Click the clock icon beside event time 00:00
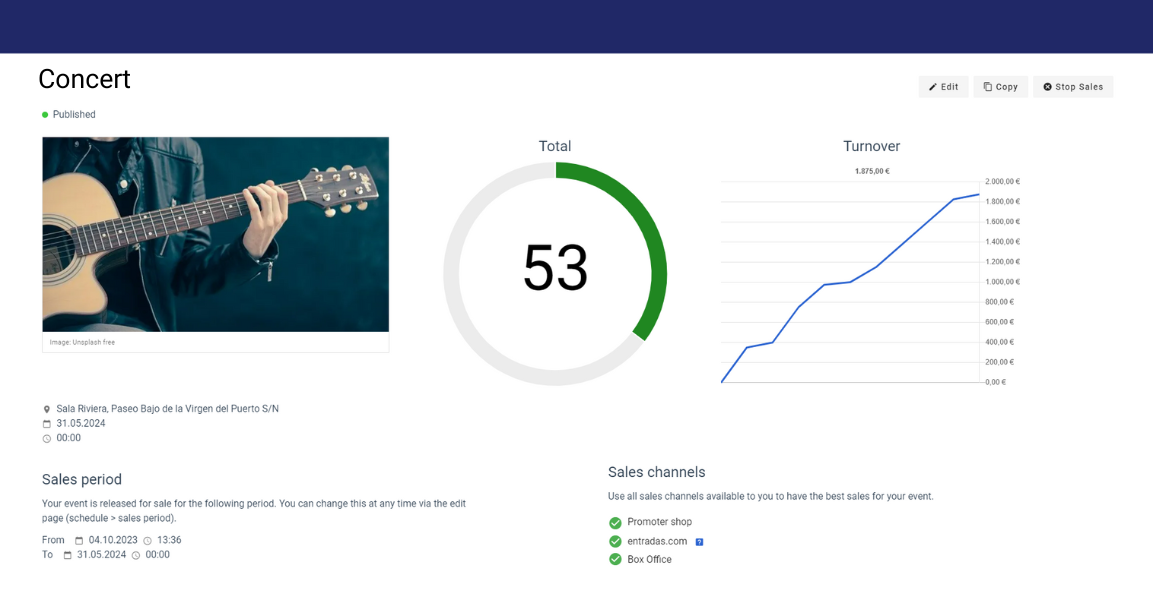Image resolution: width=1153 pixels, height=606 pixels. 47,439
